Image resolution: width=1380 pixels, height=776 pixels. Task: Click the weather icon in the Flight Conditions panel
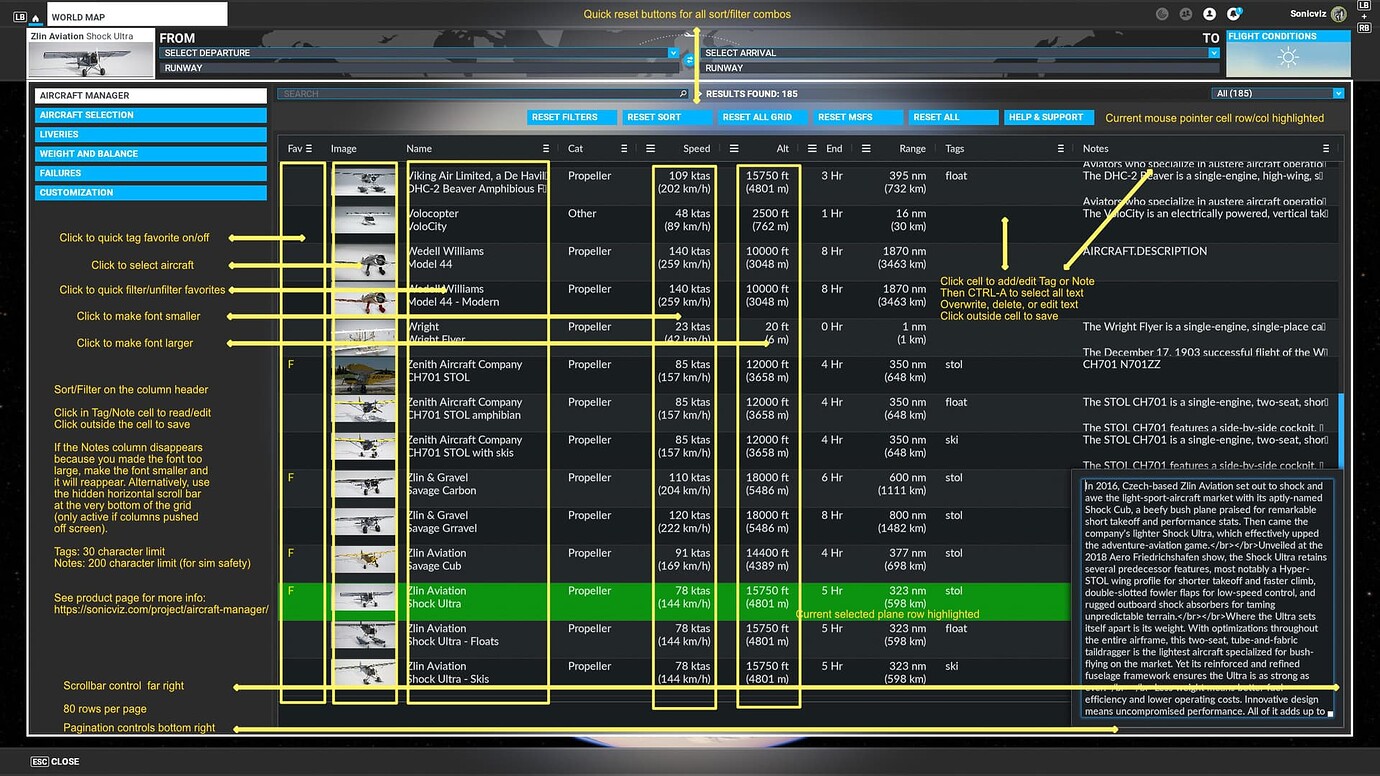click(x=1288, y=59)
